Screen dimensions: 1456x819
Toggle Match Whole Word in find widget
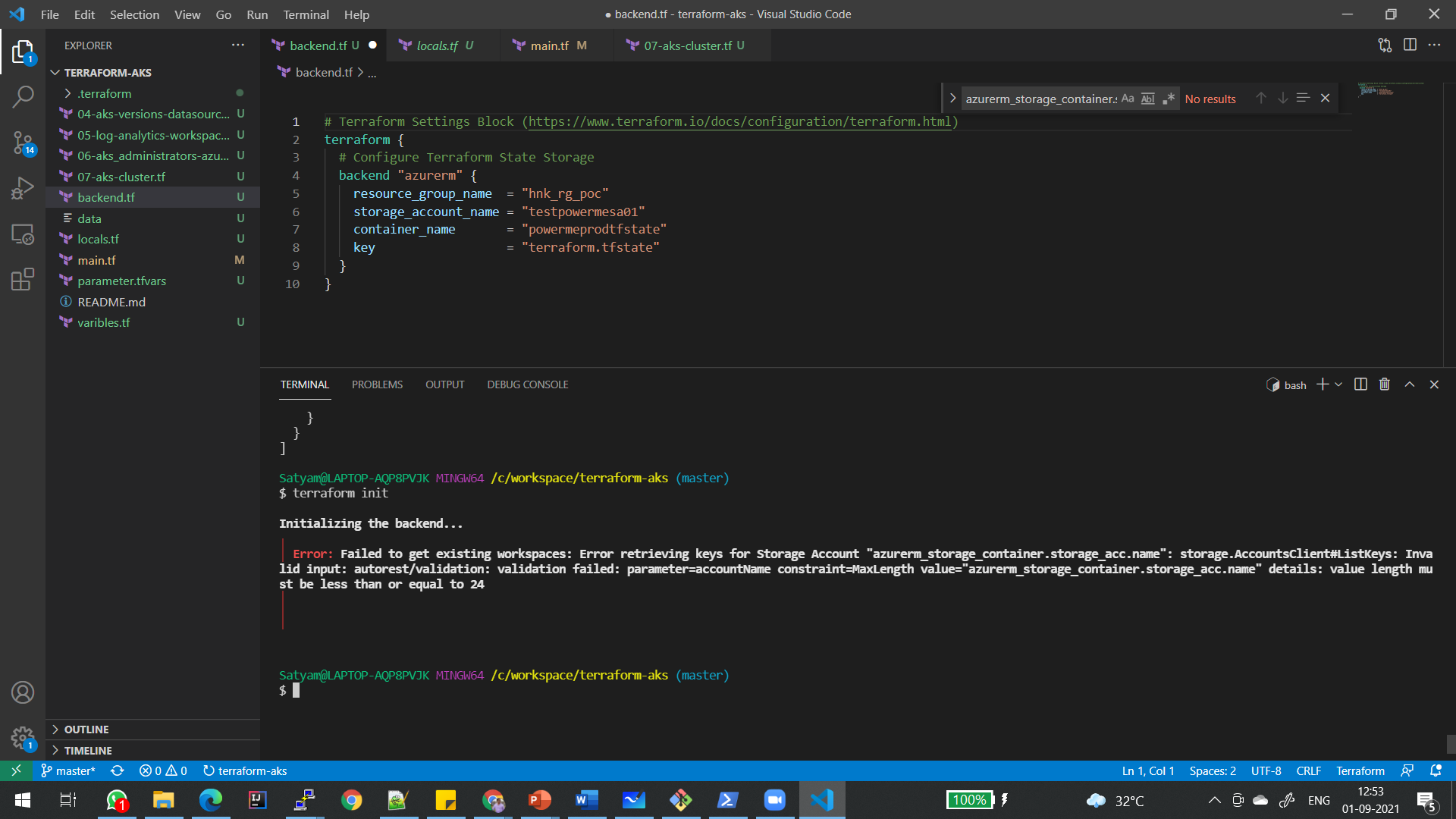1148,99
